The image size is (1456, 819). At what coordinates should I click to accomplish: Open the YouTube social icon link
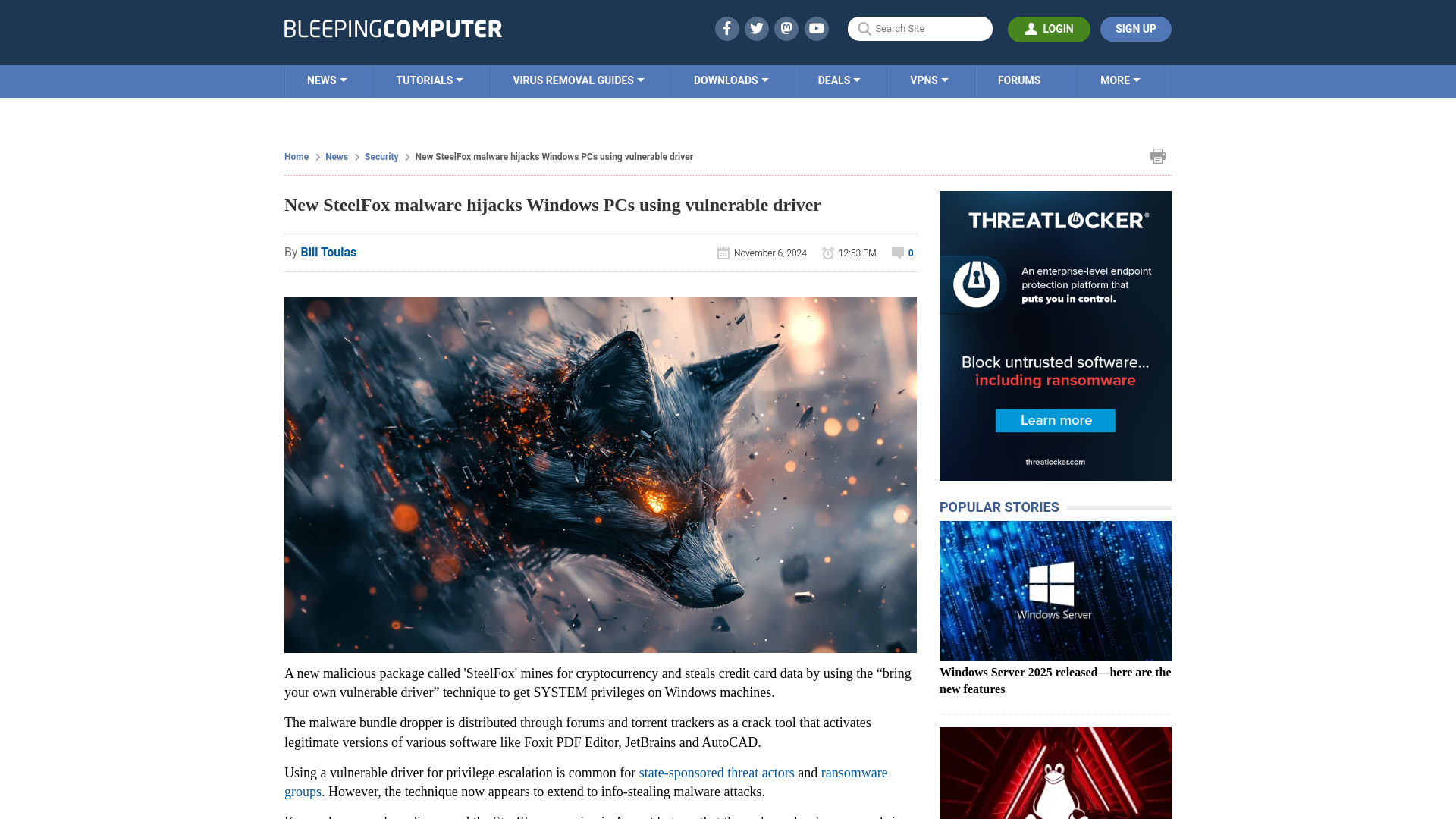[817, 28]
